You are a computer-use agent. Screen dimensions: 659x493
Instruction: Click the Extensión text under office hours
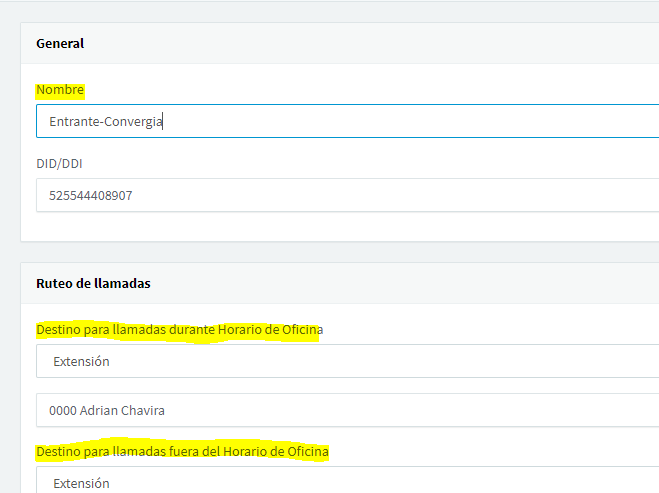point(81,361)
